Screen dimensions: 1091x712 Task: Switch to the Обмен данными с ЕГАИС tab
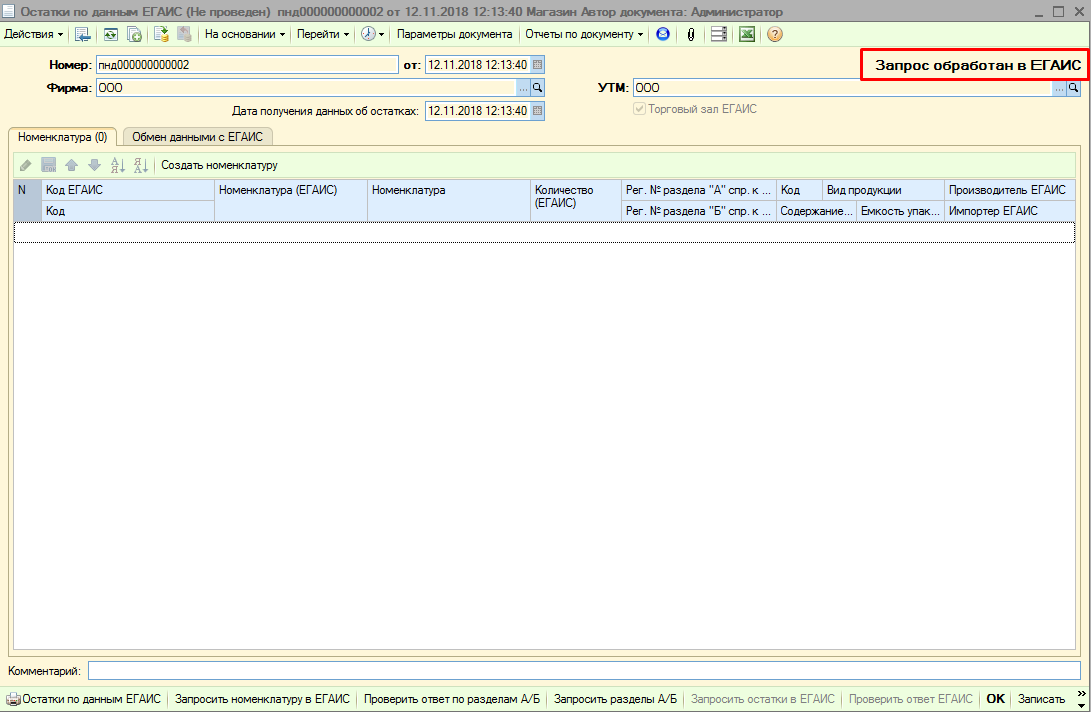[x=198, y=137]
